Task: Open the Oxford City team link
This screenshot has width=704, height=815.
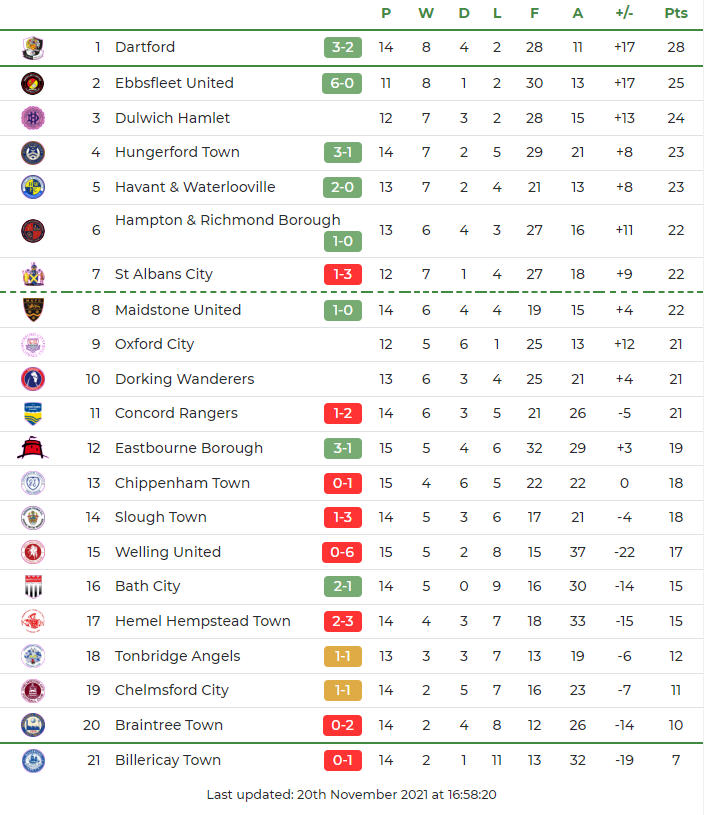Action: coord(154,344)
